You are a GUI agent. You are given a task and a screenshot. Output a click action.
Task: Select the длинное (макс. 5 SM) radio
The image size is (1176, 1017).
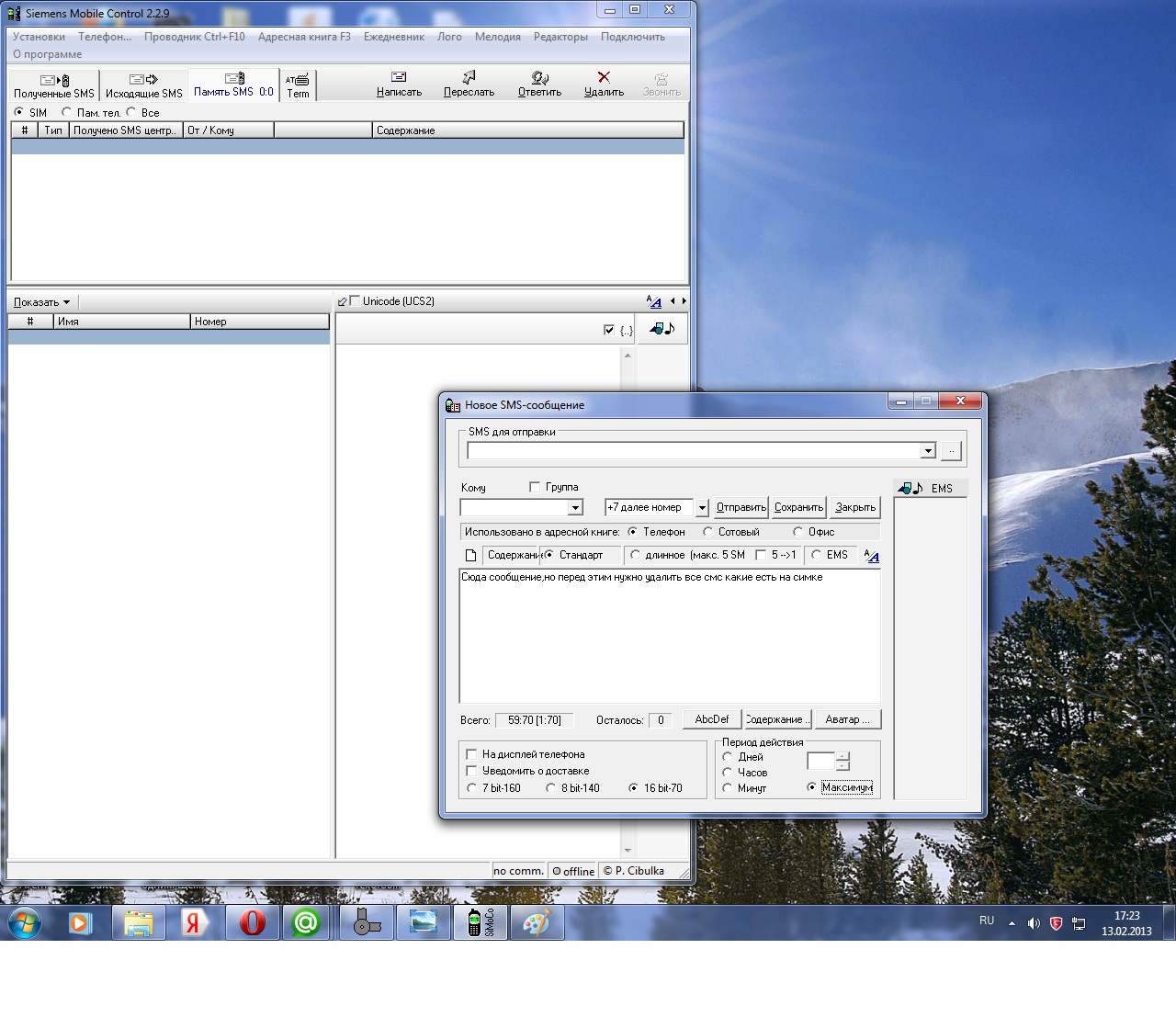coord(635,555)
